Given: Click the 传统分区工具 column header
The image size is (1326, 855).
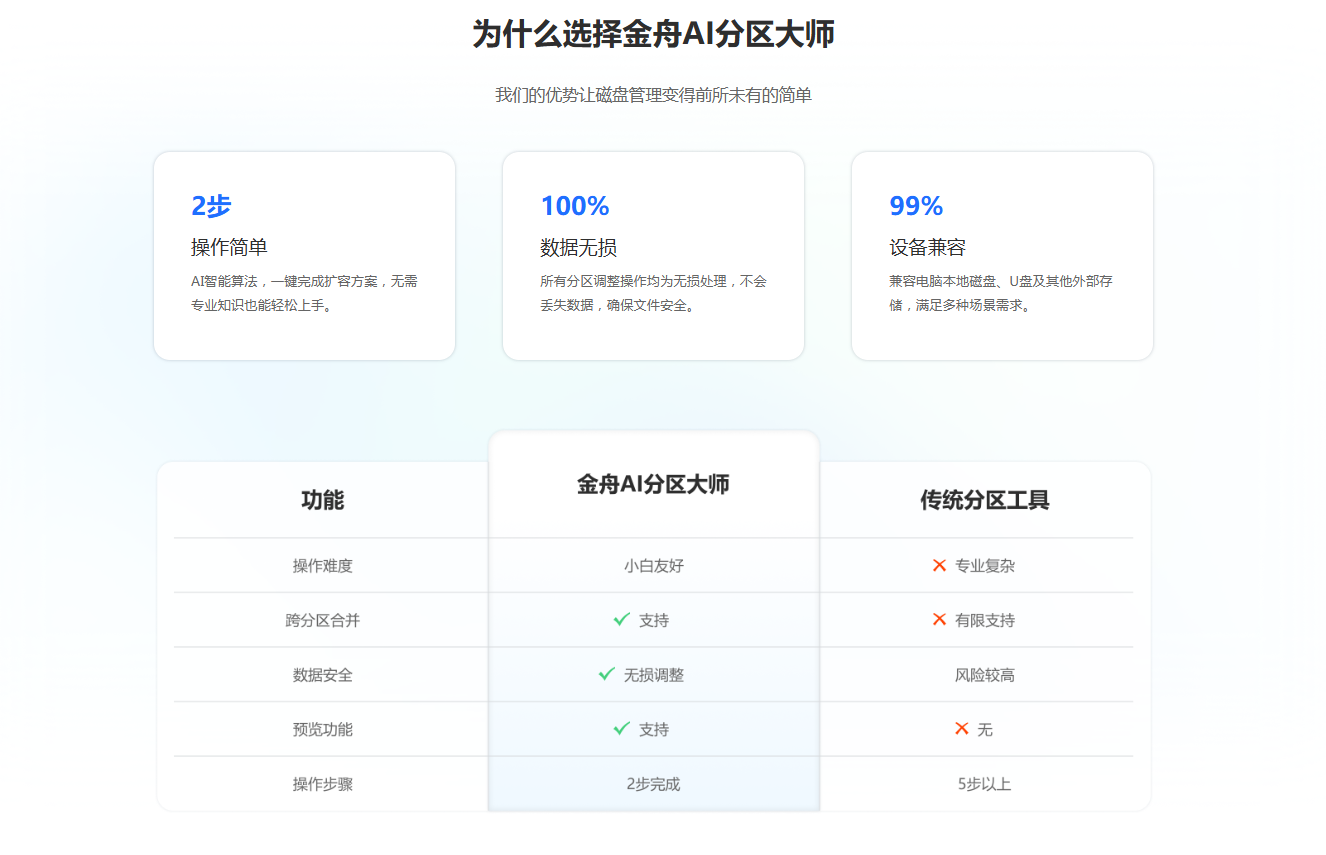Looking at the screenshot, I should coord(985,500).
